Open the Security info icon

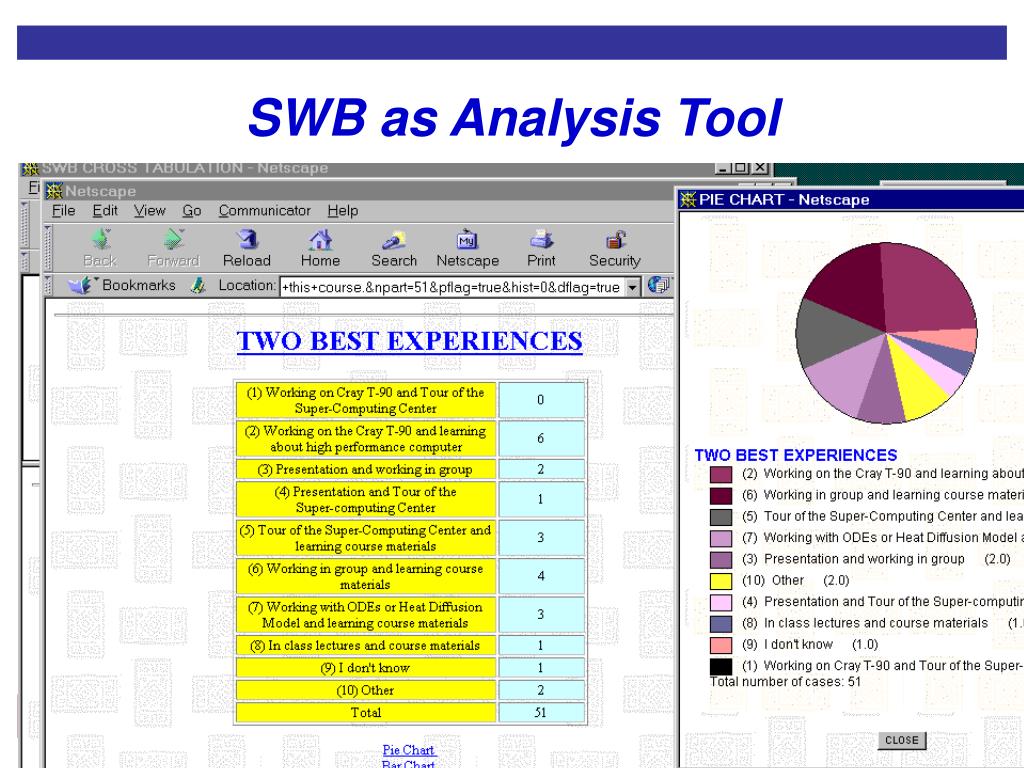click(615, 239)
